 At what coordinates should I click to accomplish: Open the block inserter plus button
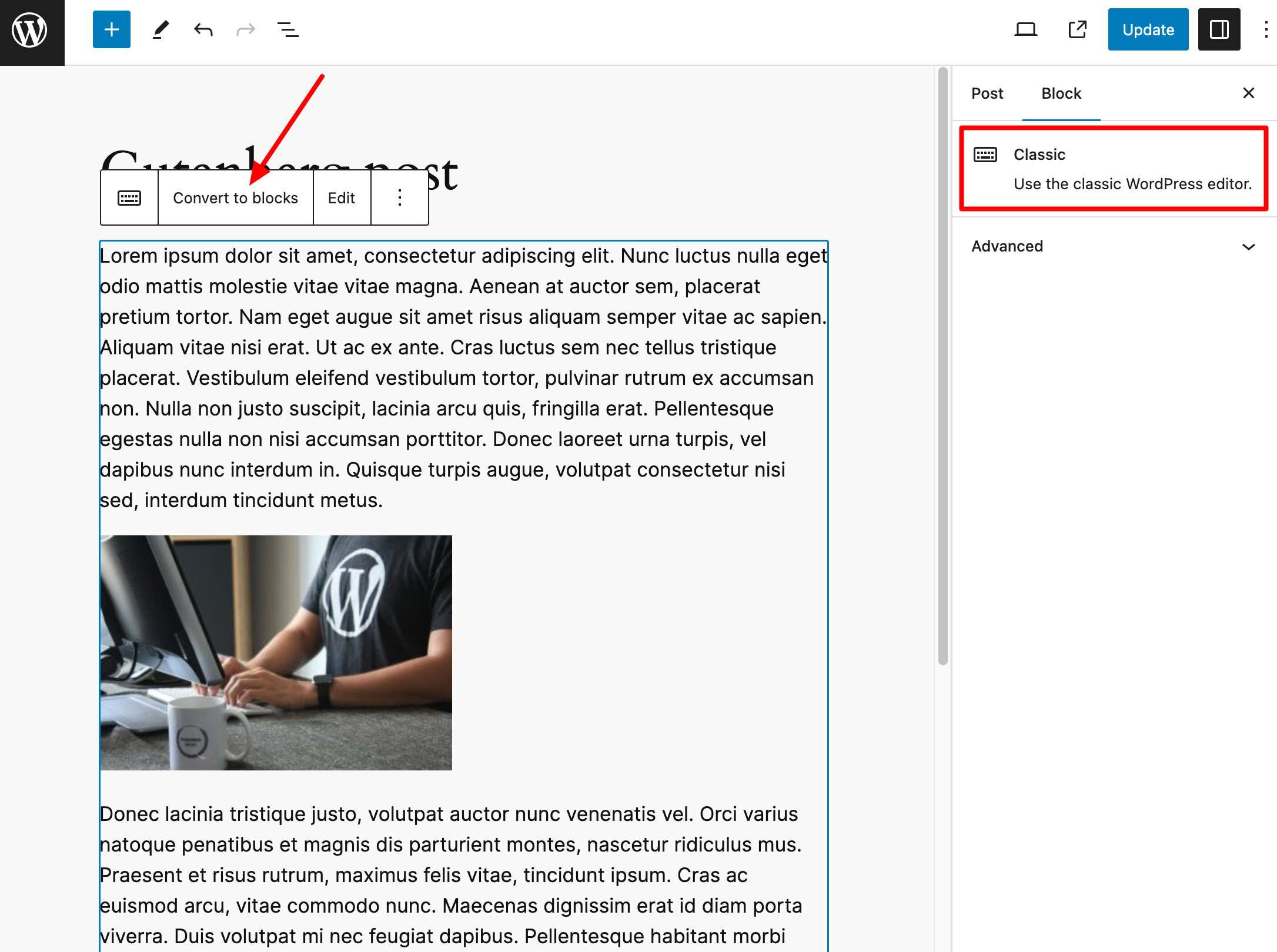[112, 29]
